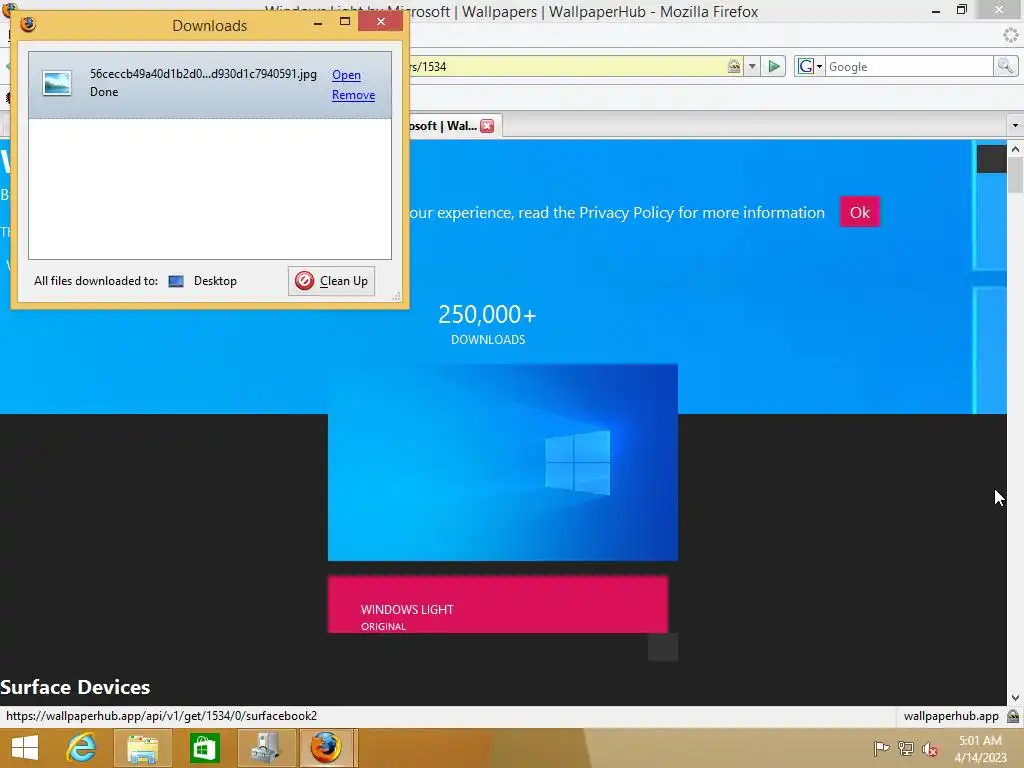Close the WallpaperHub browser tab
The width and height of the screenshot is (1024, 768).
pos(487,126)
